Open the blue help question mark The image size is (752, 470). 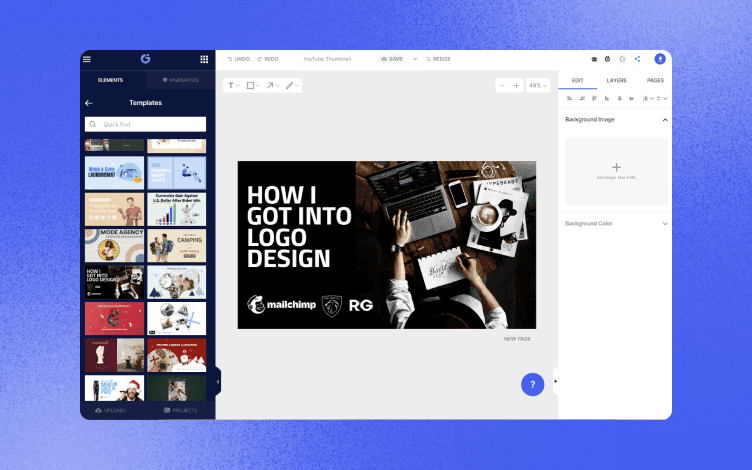[533, 385]
